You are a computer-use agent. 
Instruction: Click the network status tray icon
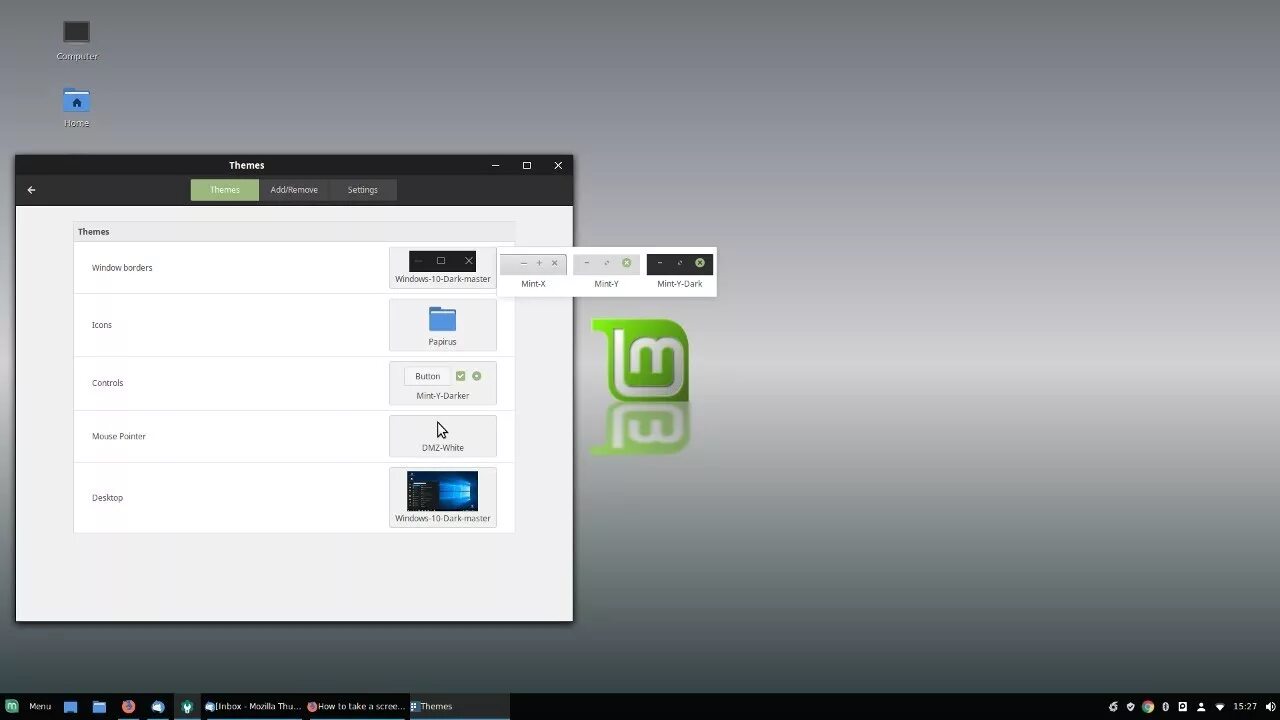pyautogui.click(x=1220, y=707)
